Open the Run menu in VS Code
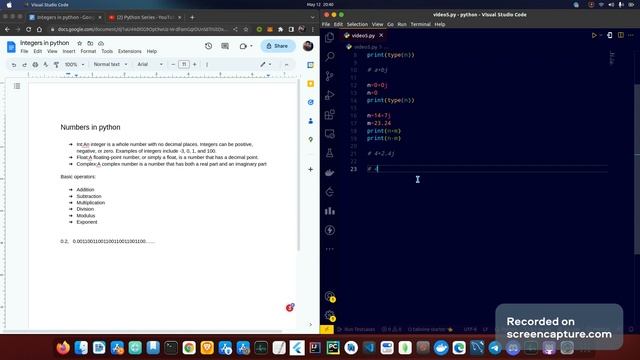This screenshot has height=360, width=640. tap(402, 24)
